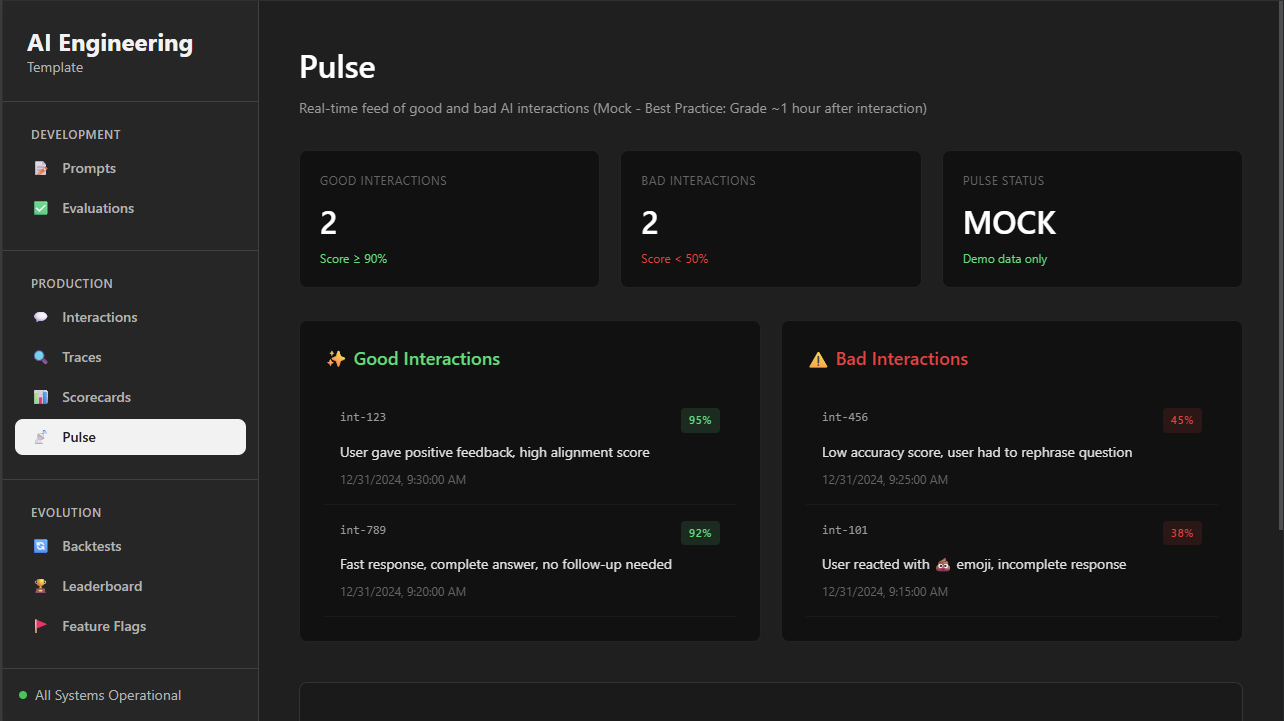Select the Prompts document icon
The height and width of the screenshot is (721, 1284).
pos(41,168)
